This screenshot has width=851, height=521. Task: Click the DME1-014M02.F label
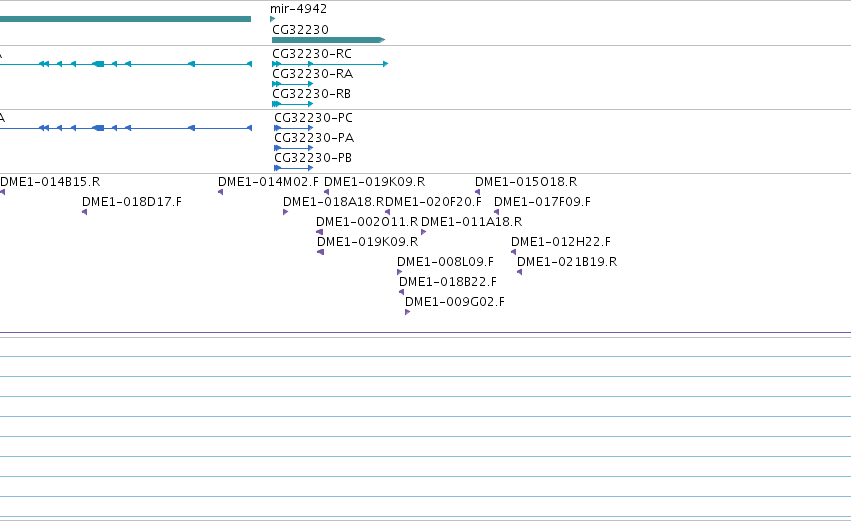point(268,182)
